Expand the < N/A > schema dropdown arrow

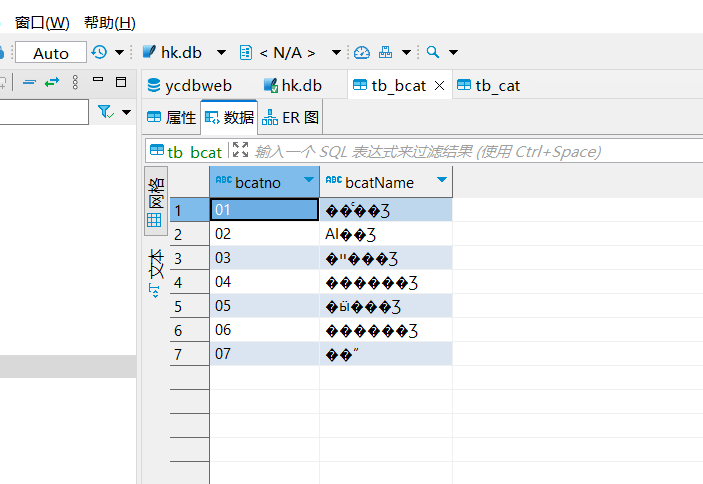click(336, 52)
